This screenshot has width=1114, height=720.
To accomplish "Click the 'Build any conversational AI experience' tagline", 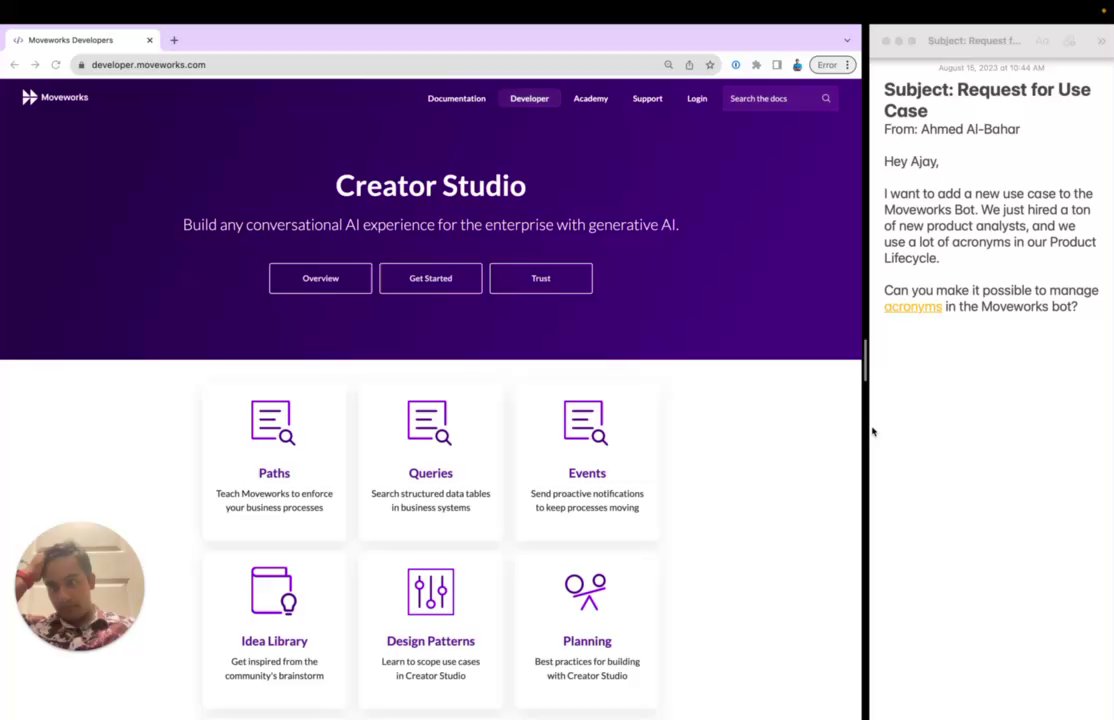I will 431,225.
